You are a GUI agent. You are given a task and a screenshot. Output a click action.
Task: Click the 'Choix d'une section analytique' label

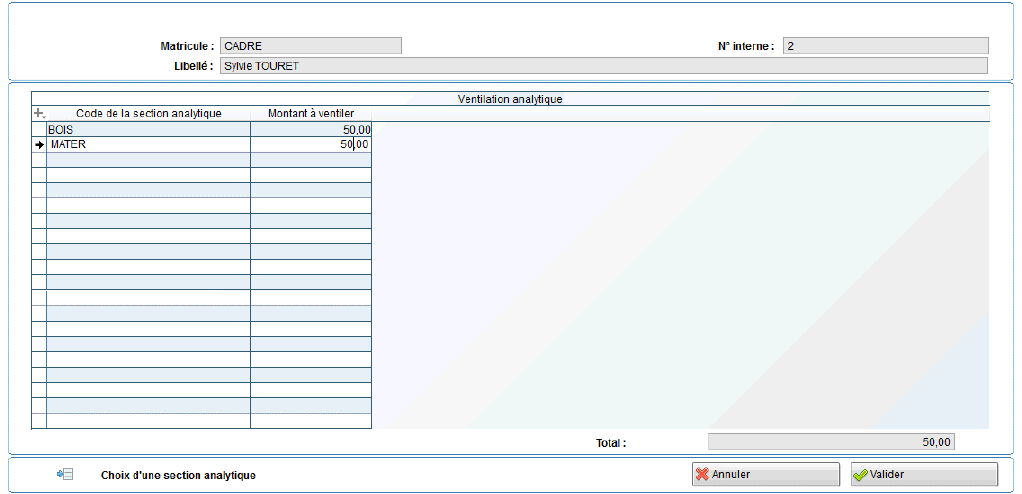point(178,475)
